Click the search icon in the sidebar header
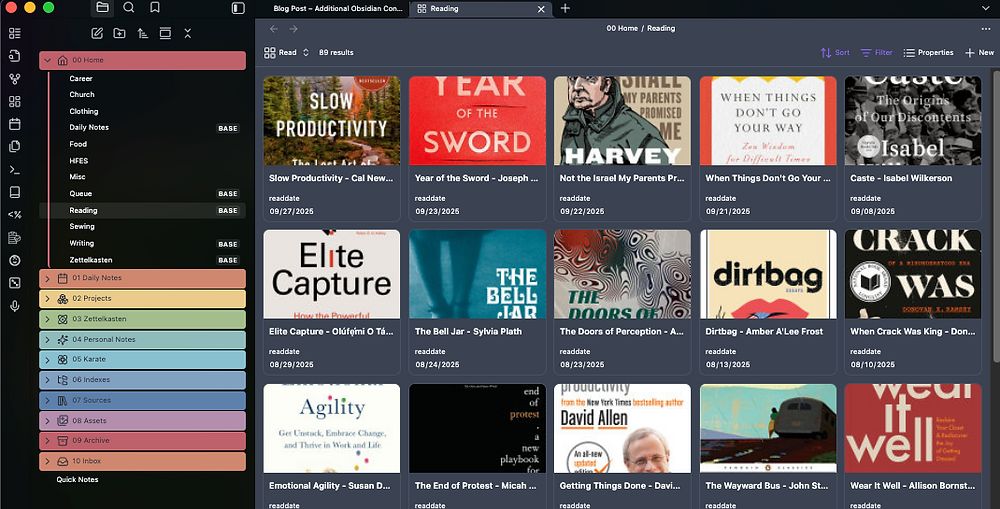 click(x=129, y=8)
